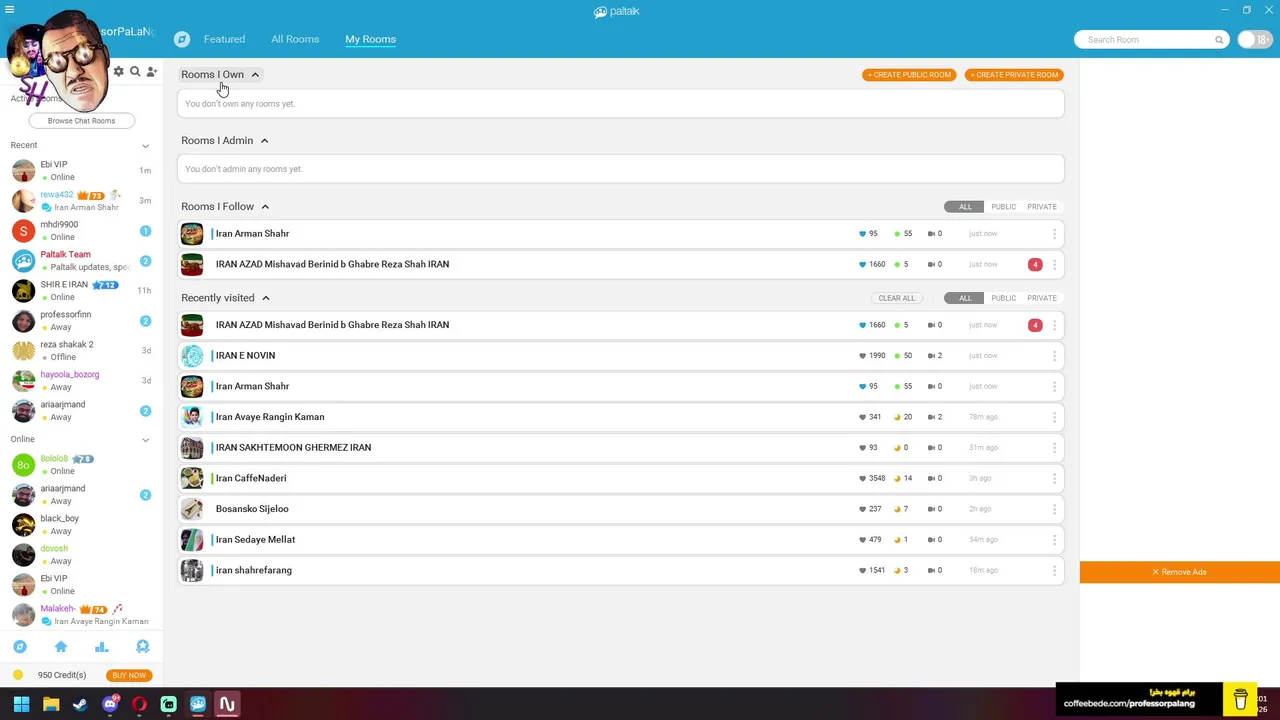Click the explore compass icon in sidebar footer
1280x720 pixels.
pyautogui.click(x=20, y=647)
